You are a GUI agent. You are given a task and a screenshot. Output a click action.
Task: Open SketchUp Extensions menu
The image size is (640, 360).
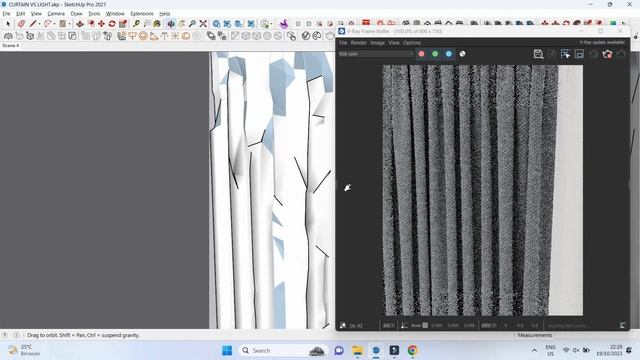[x=142, y=13]
